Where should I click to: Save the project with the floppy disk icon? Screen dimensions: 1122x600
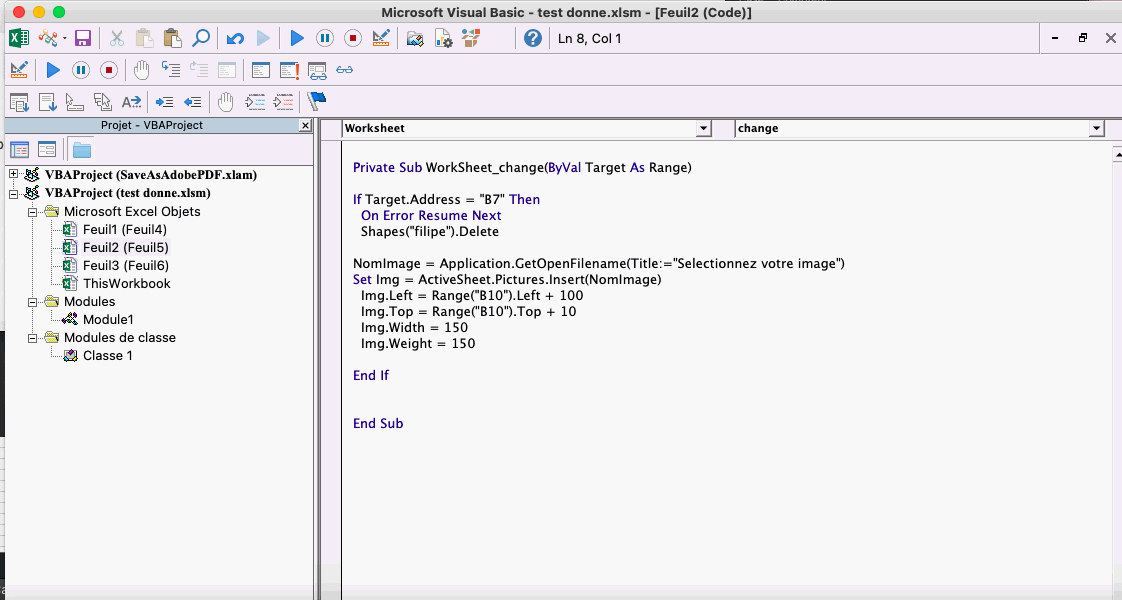83,38
